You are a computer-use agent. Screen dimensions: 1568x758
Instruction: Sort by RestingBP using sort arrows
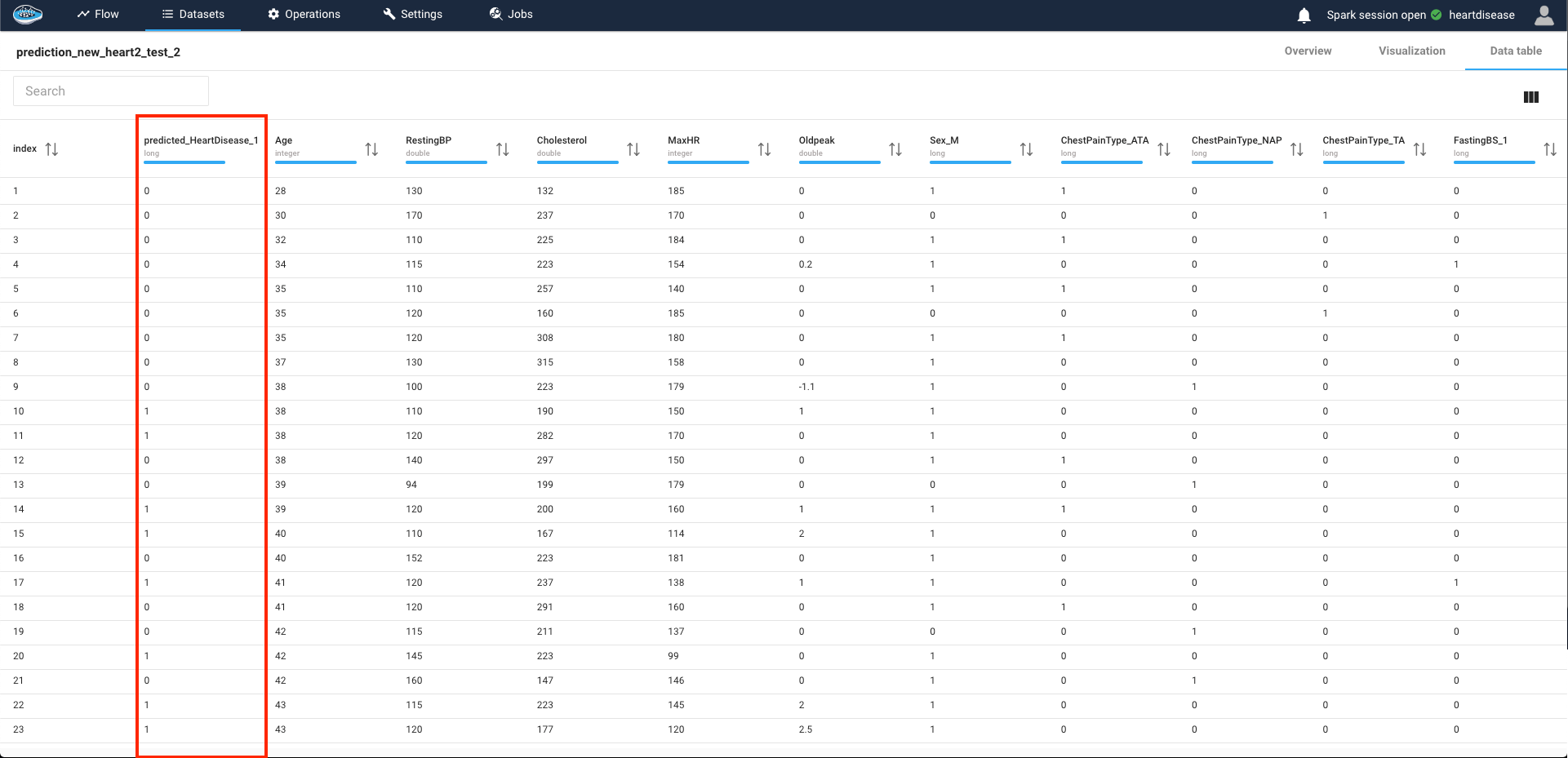click(503, 149)
